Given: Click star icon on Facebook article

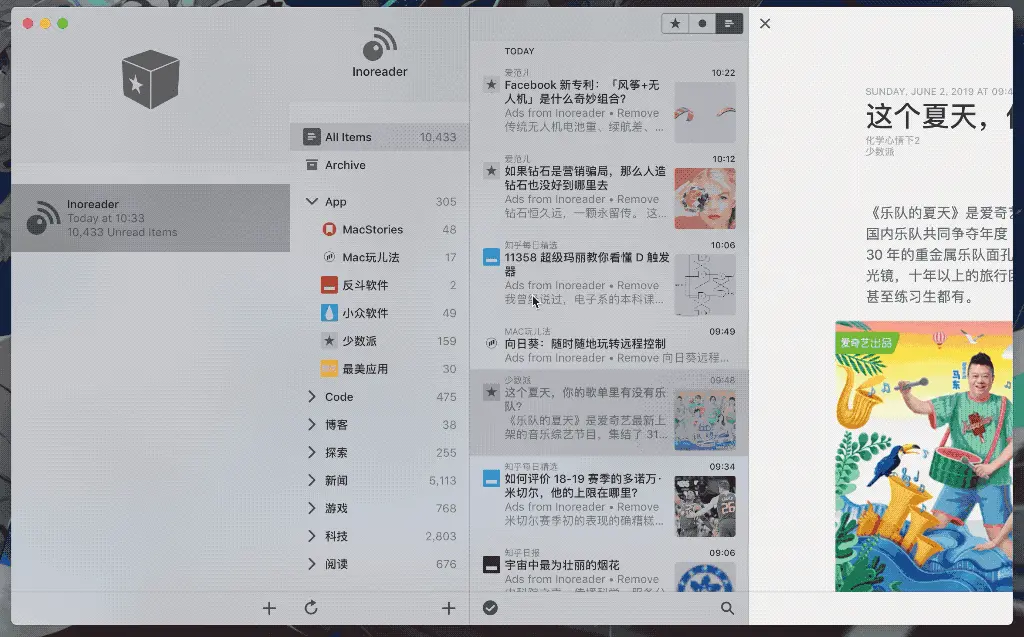Looking at the screenshot, I should point(491,85).
